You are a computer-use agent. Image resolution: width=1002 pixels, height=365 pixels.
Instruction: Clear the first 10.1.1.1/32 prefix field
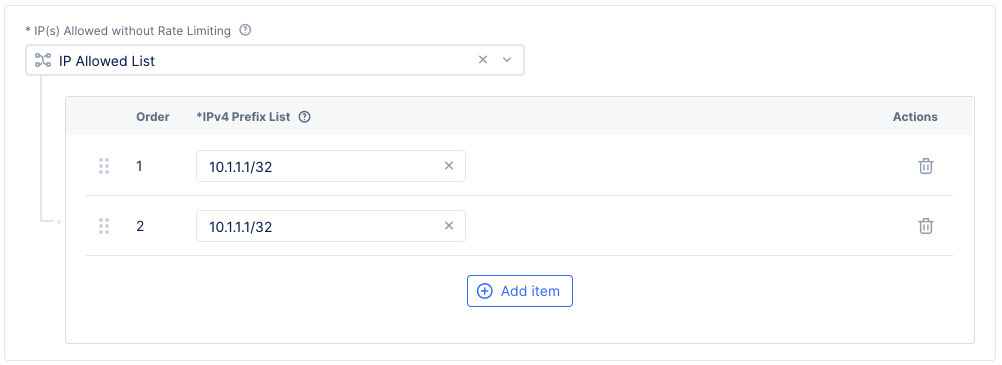[x=449, y=166]
